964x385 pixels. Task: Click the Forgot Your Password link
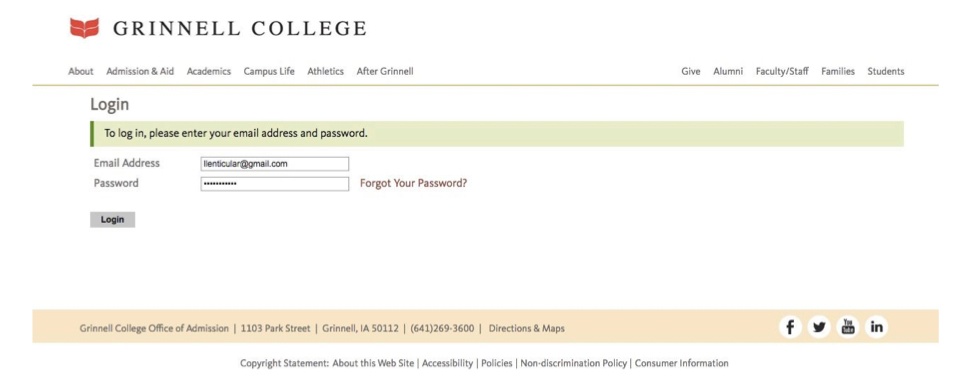[x=413, y=183]
